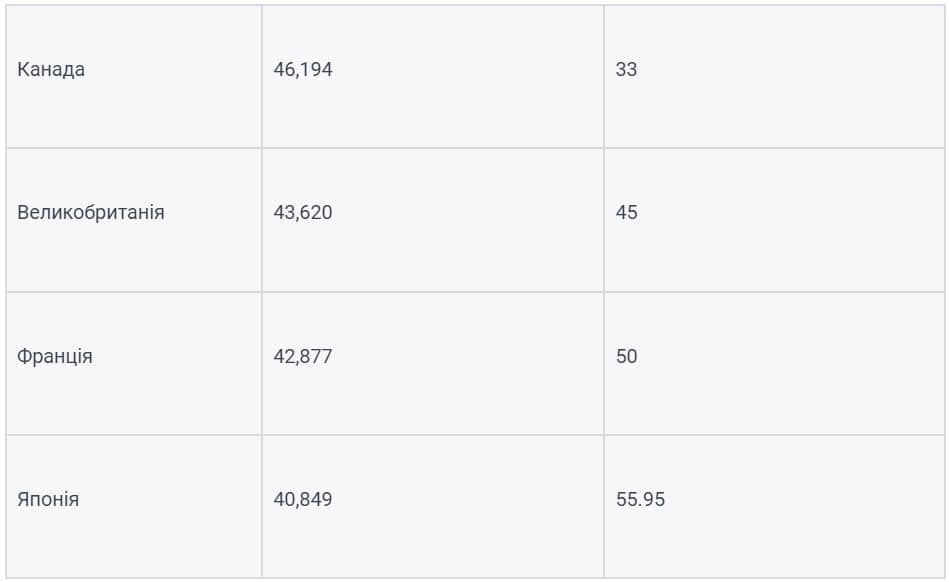Select the 42,877 value for Франція
949x582 pixels.
[x=303, y=356]
